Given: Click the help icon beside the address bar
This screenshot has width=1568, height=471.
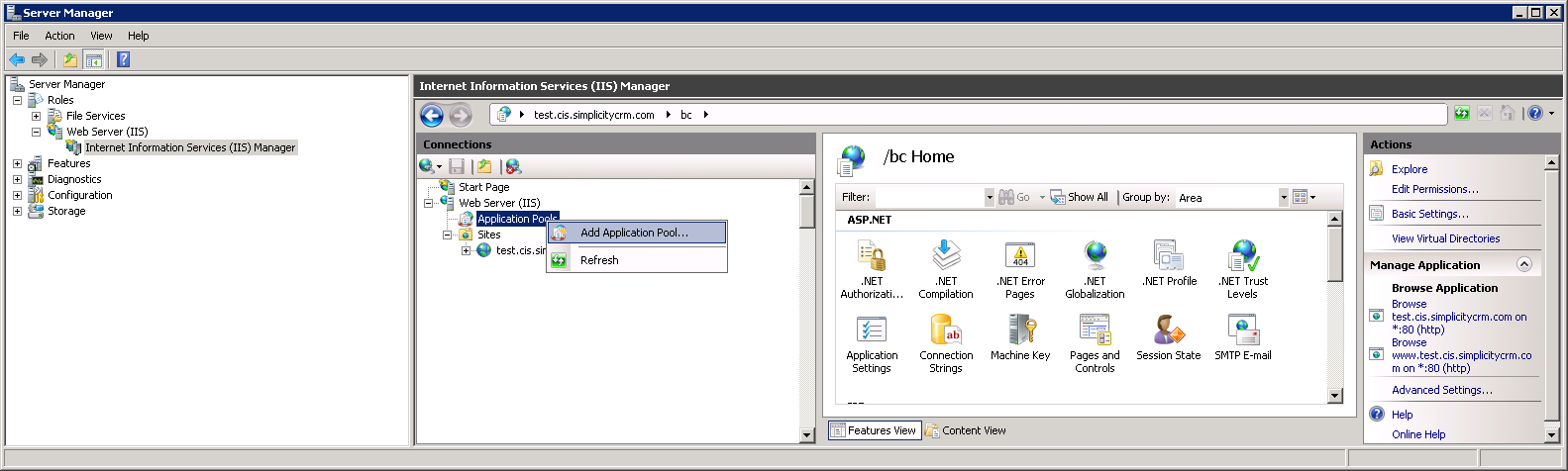Looking at the screenshot, I should pyautogui.click(x=1535, y=114).
